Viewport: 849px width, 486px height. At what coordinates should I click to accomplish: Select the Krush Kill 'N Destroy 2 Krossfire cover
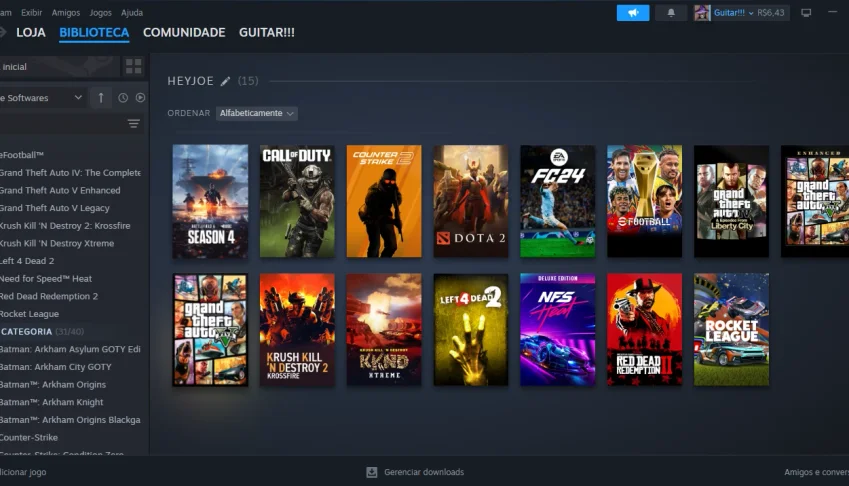tap(297, 330)
